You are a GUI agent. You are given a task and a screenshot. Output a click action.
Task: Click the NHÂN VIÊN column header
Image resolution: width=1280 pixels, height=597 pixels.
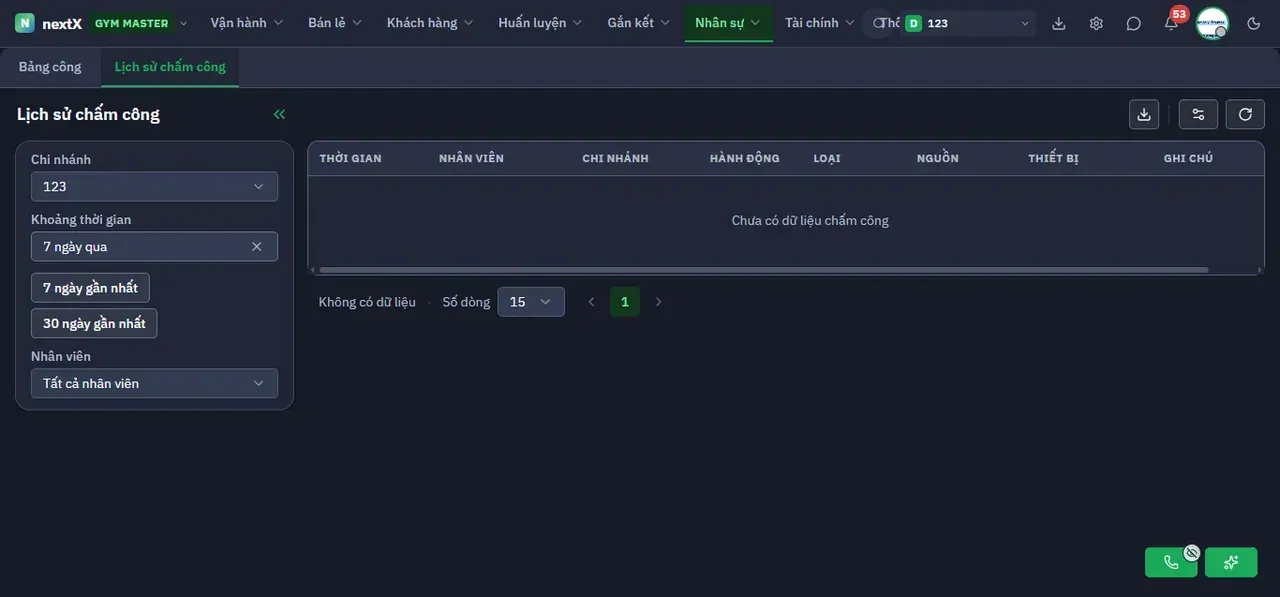(x=471, y=159)
